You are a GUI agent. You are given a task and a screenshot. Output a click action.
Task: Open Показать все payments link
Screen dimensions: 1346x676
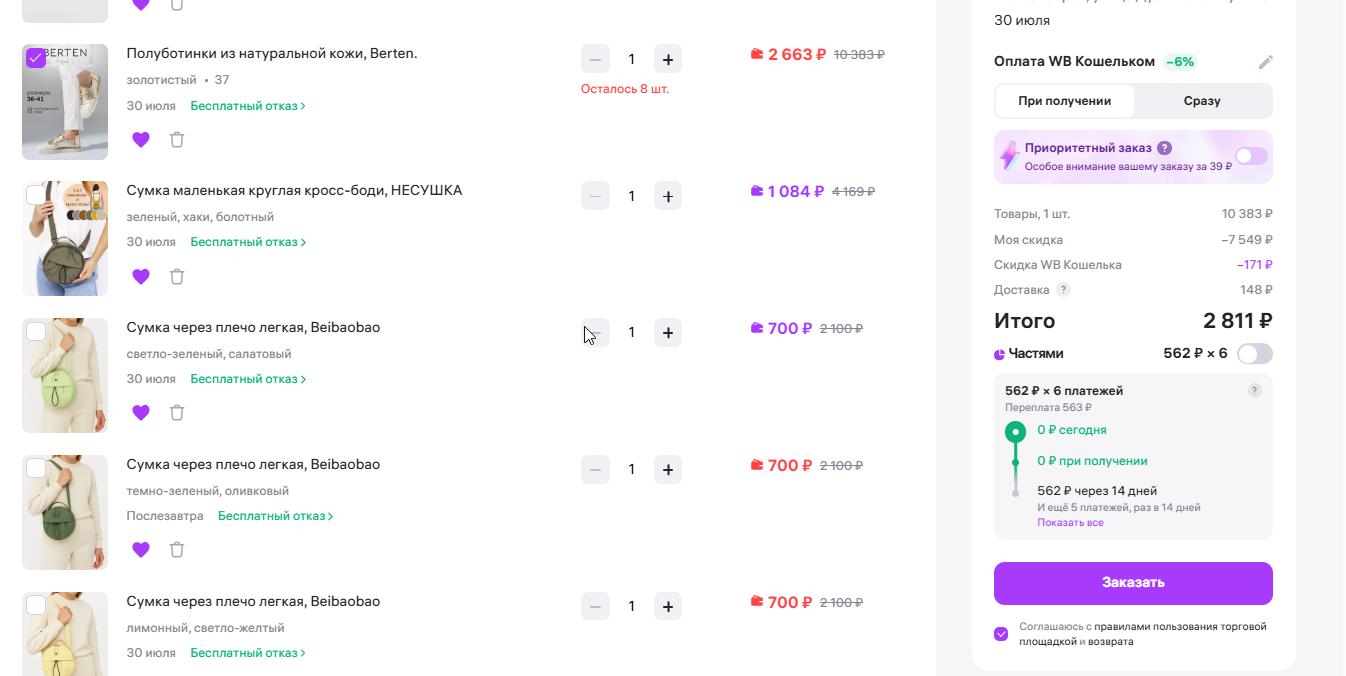coord(1070,523)
